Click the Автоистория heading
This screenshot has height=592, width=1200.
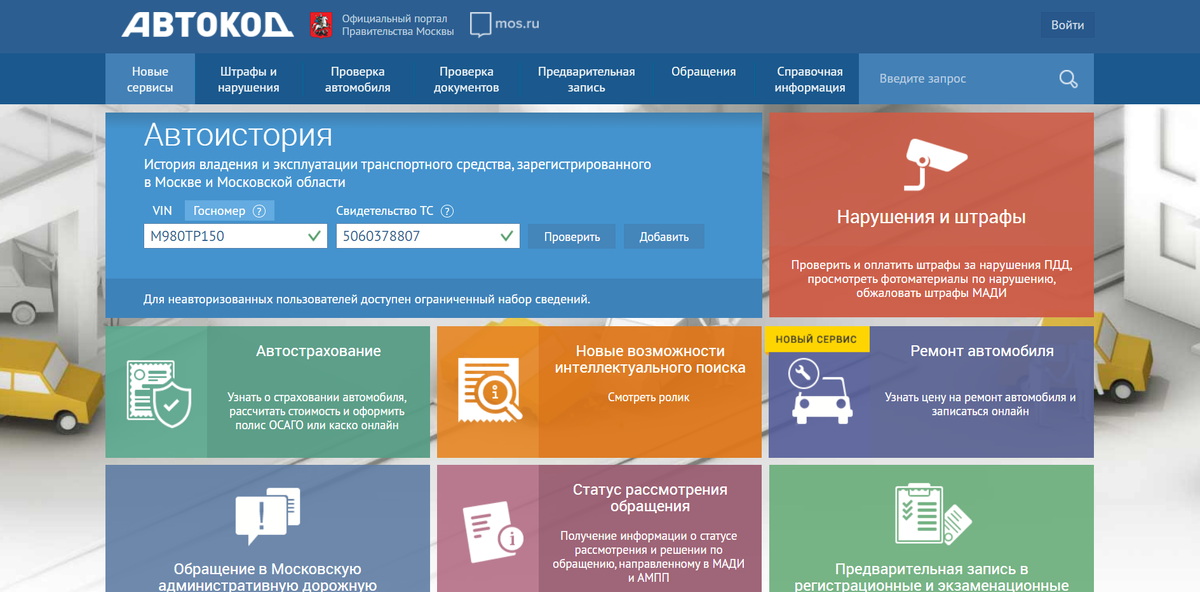[x=238, y=135]
